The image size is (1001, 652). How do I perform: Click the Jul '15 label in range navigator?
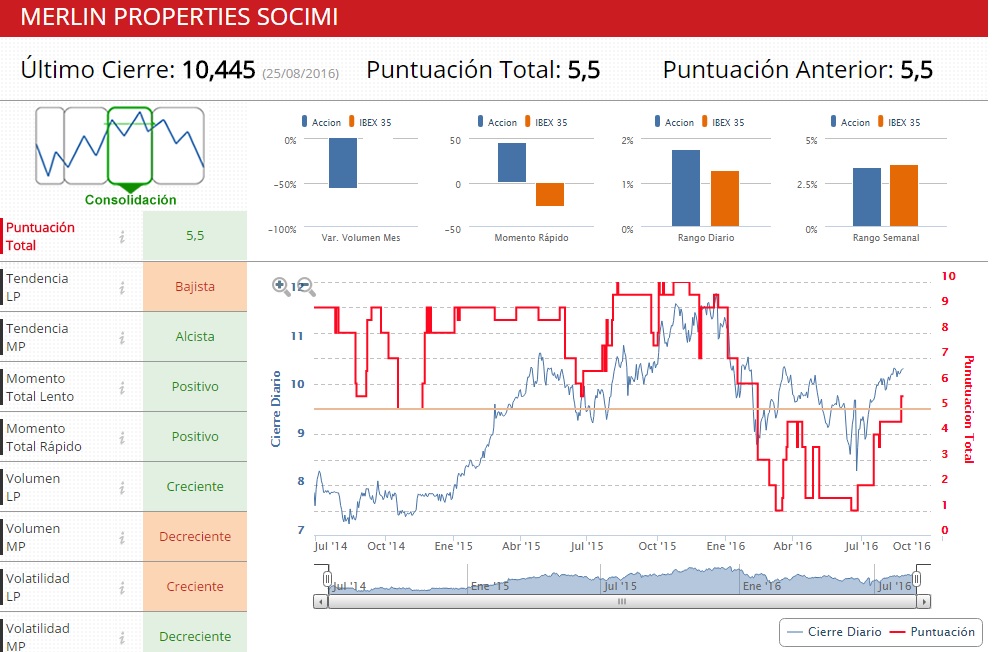coord(620,586)
